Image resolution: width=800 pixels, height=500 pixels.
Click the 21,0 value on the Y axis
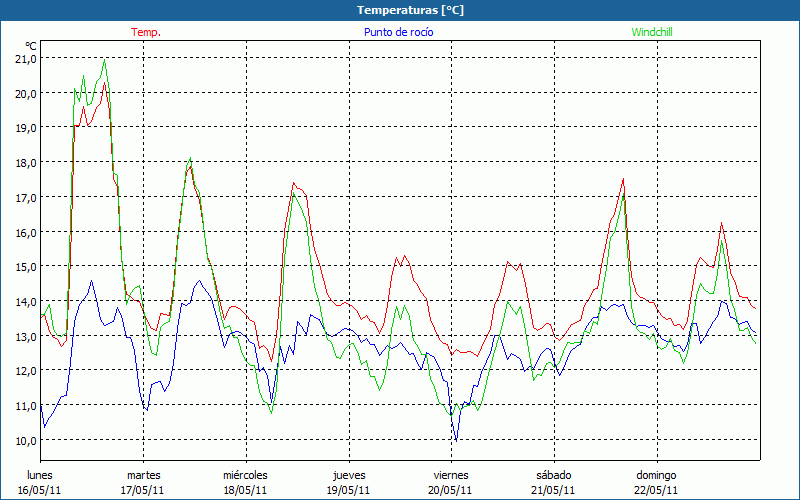(26, 59)
